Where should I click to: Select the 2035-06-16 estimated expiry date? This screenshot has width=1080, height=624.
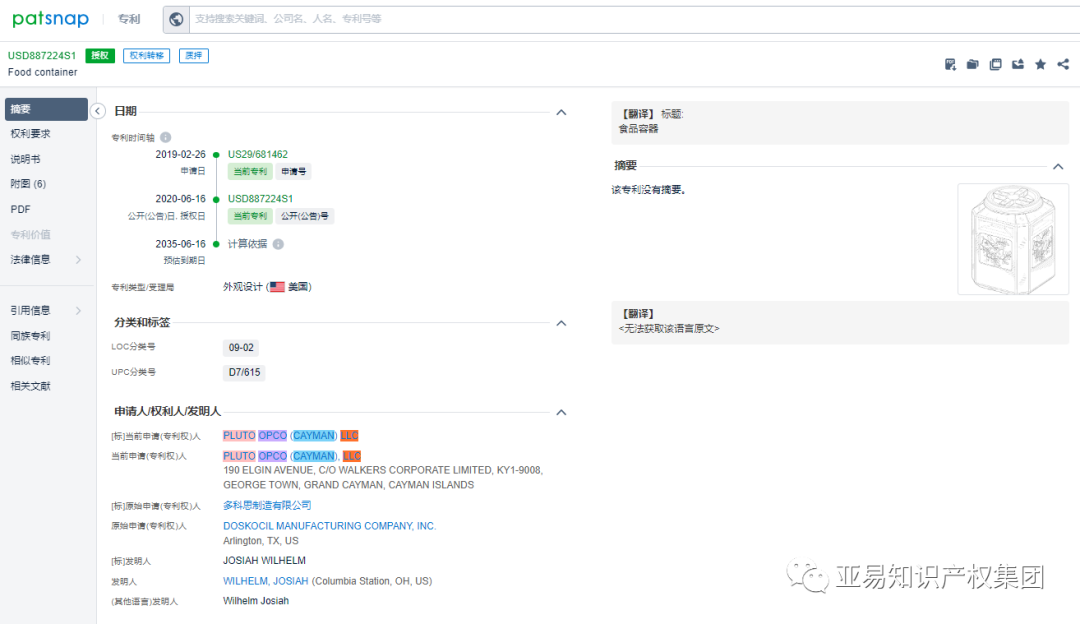point(180,244)
